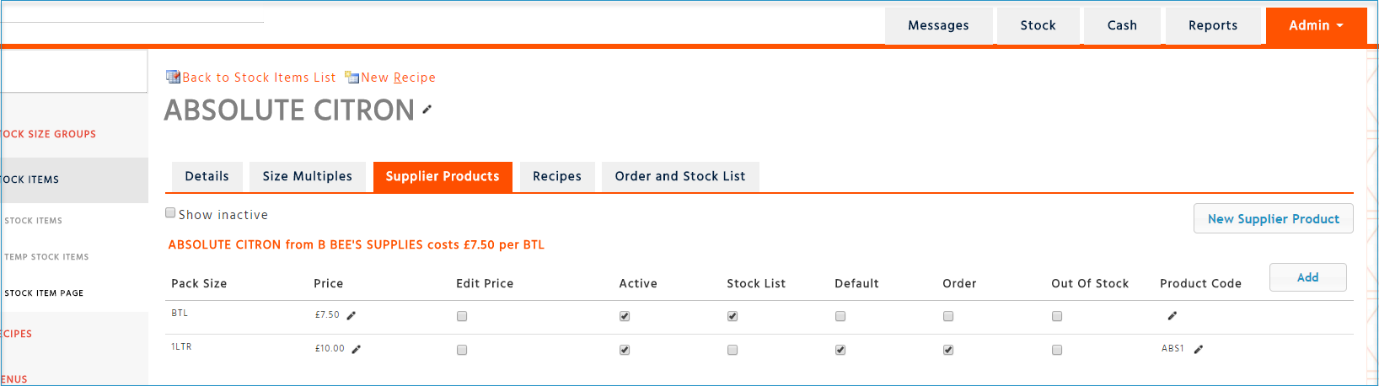Edit the ABS1 product code pencil
The height and width of the screenshot is (386, 1379).
(x=1198, y=349)
